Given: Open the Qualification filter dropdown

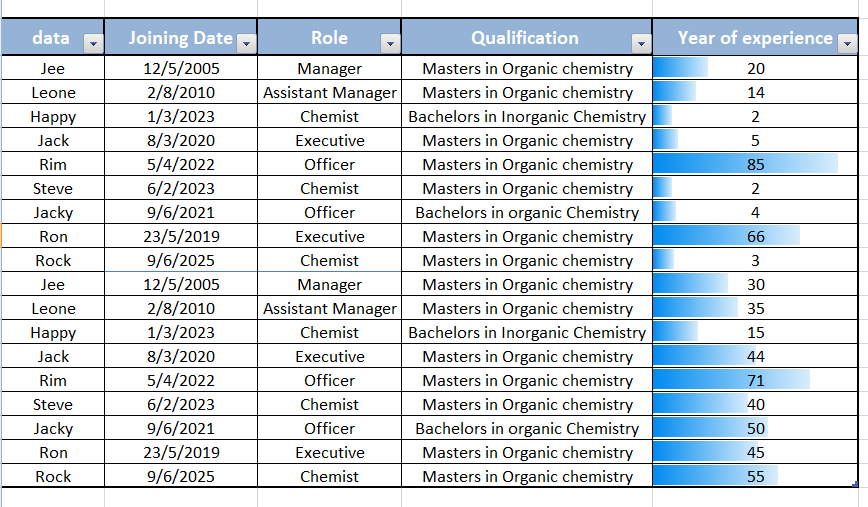Looking at the screenshot, I should (641, 43).
